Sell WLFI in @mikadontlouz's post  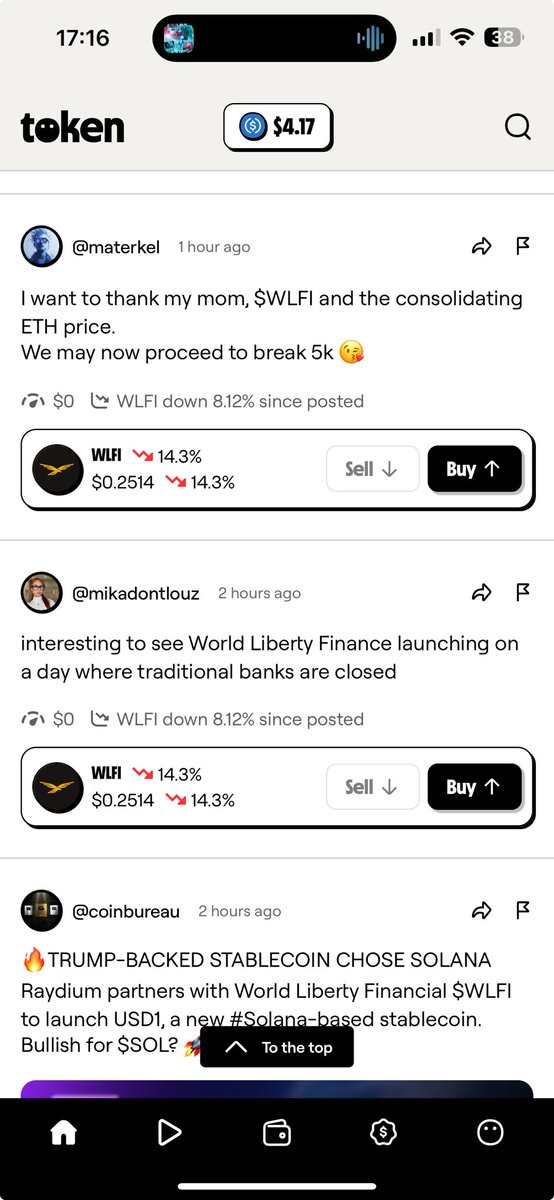371,787
